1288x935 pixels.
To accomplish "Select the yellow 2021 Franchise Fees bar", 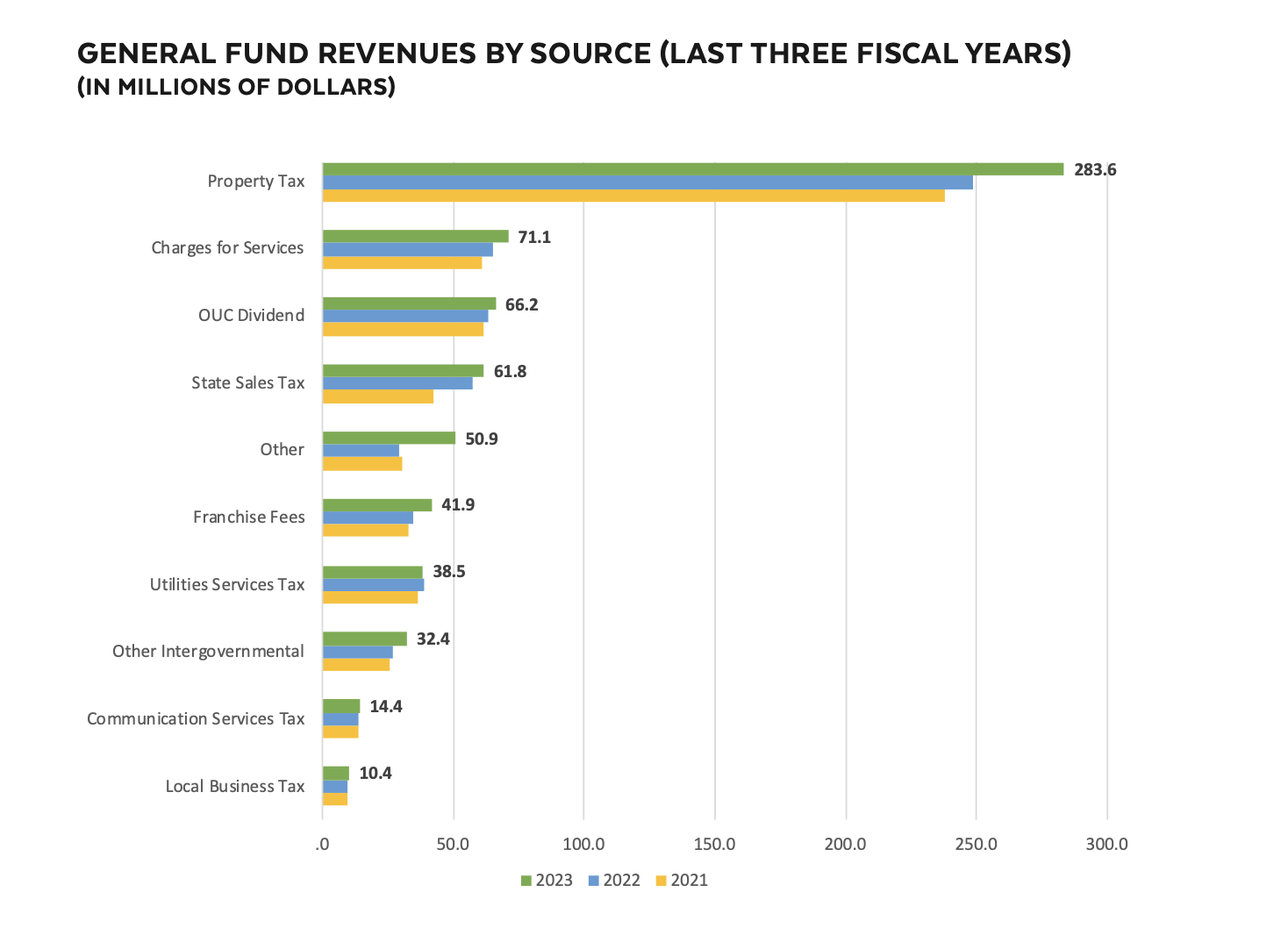I will point(366,531).
